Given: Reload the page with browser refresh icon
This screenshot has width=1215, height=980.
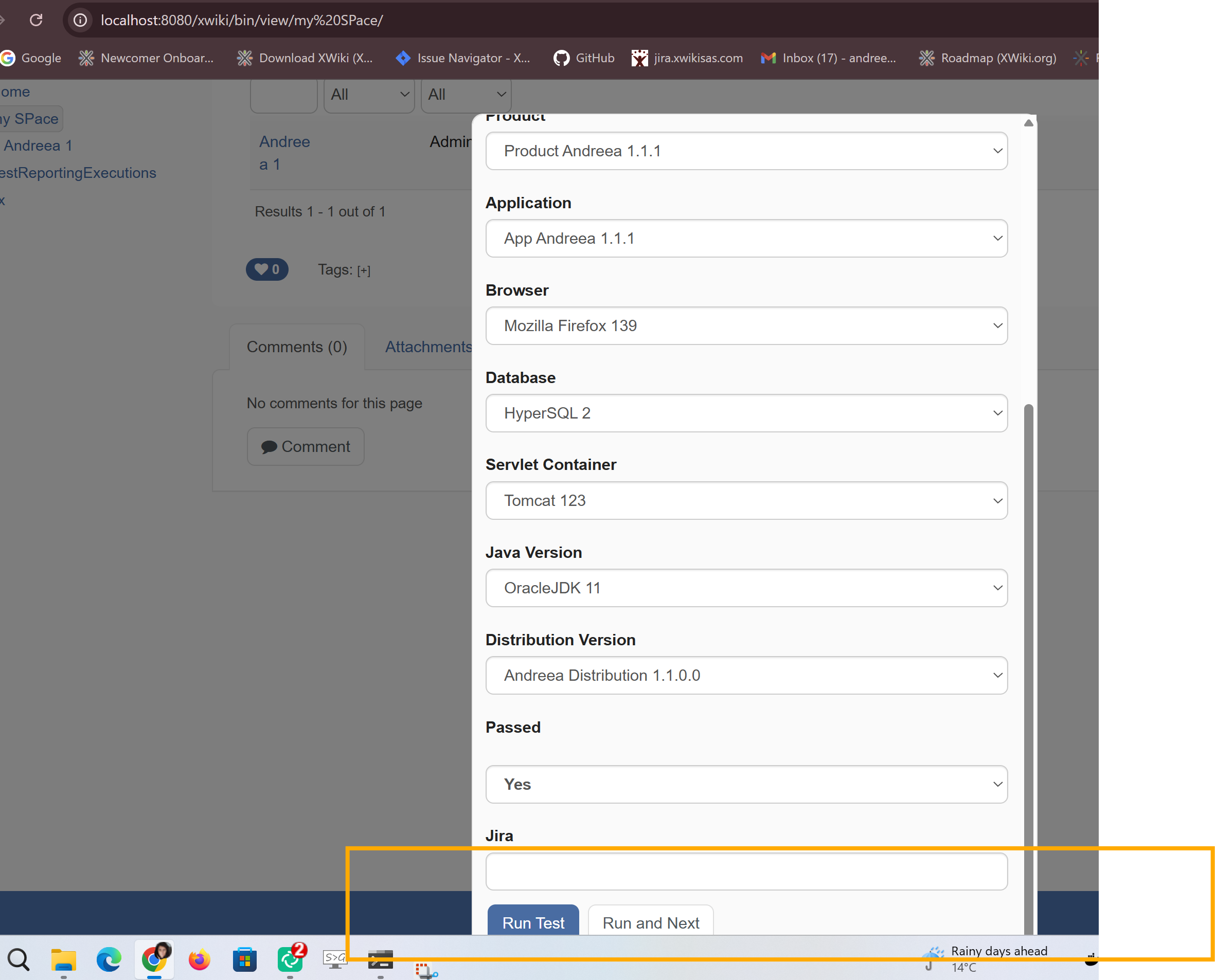Looking at the screenshot, I should [x=36, y=21].
